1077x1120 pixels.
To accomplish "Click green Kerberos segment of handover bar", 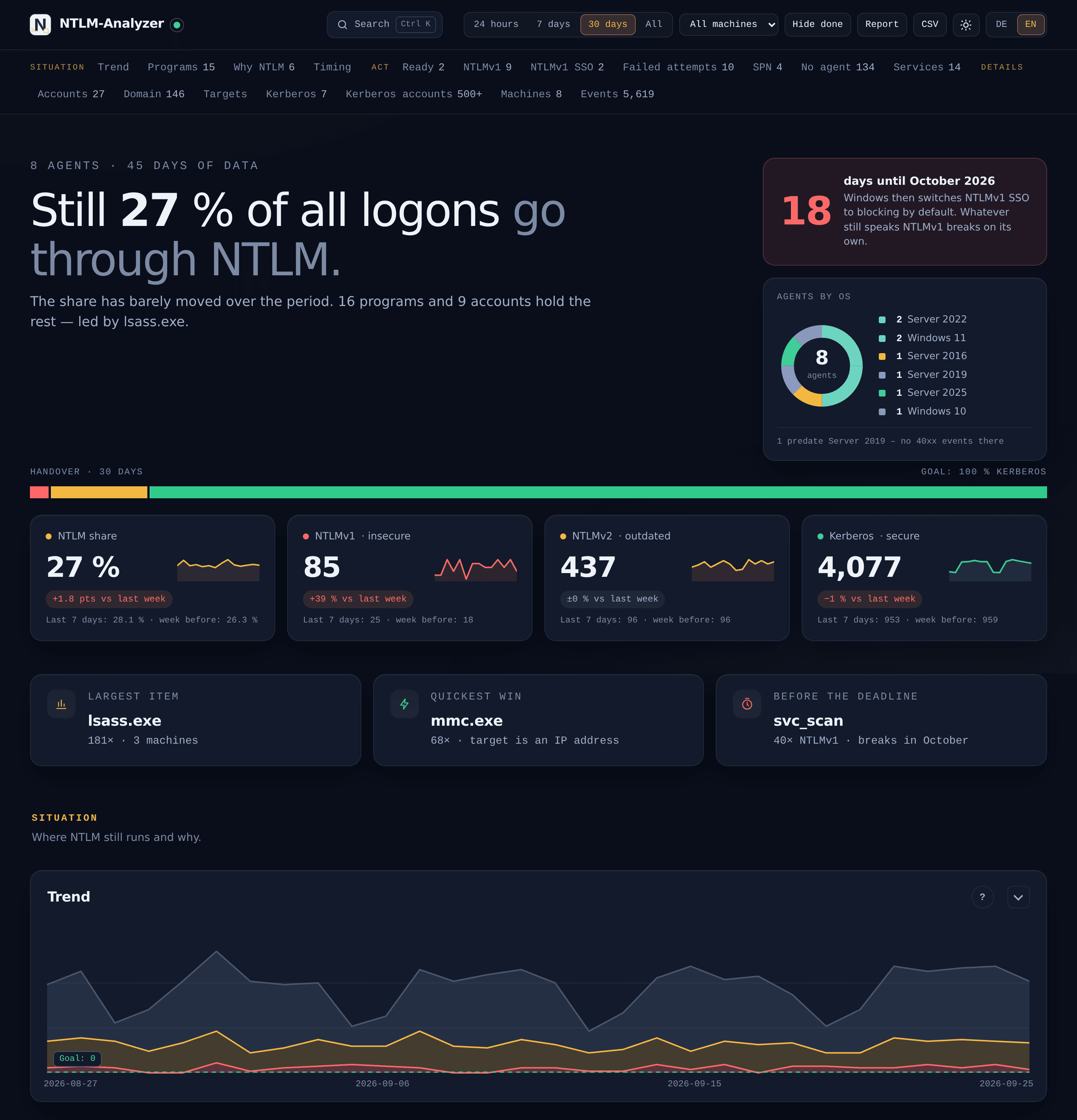I will 598,493.
